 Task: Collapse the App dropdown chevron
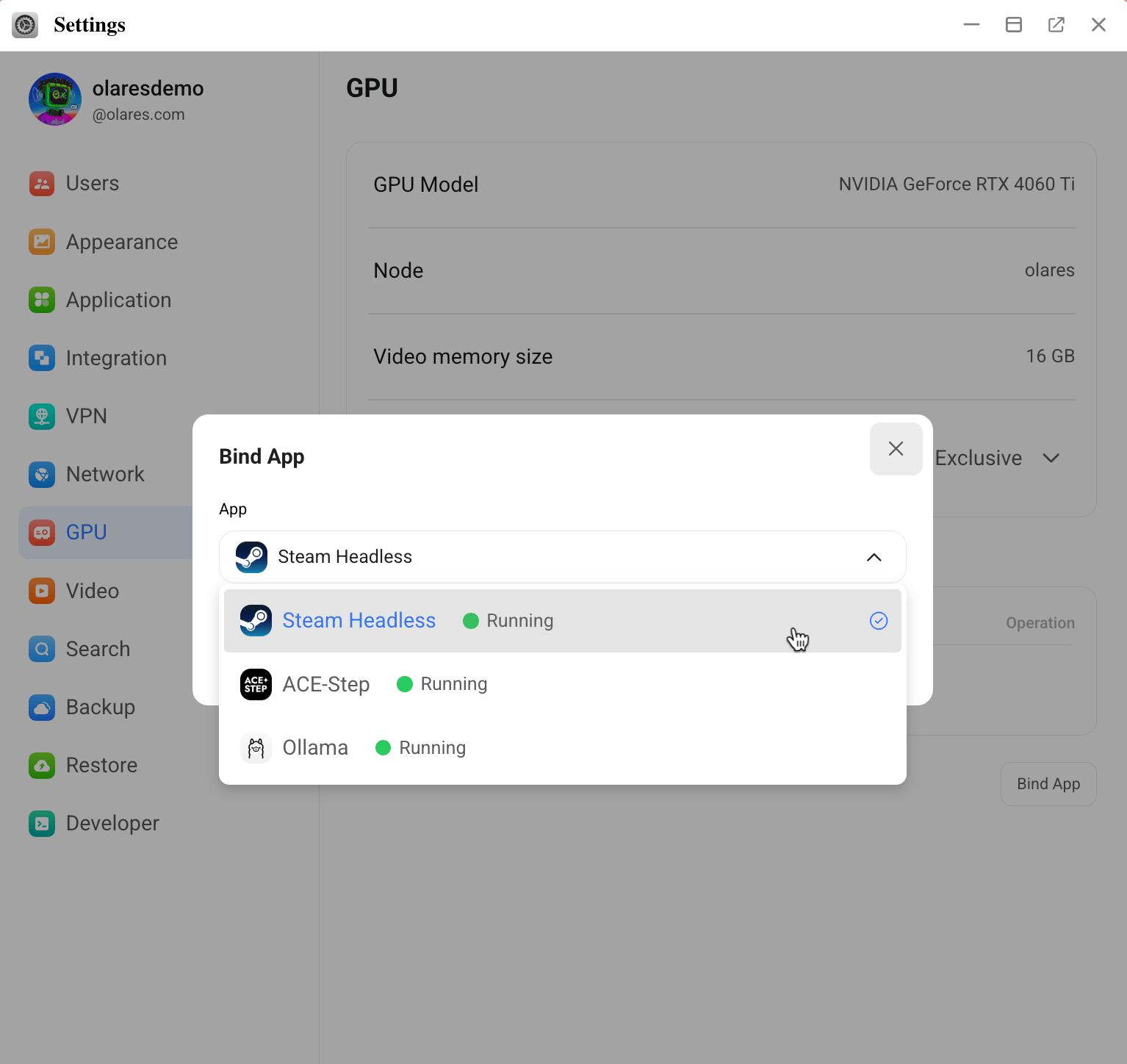coord(874,557)
